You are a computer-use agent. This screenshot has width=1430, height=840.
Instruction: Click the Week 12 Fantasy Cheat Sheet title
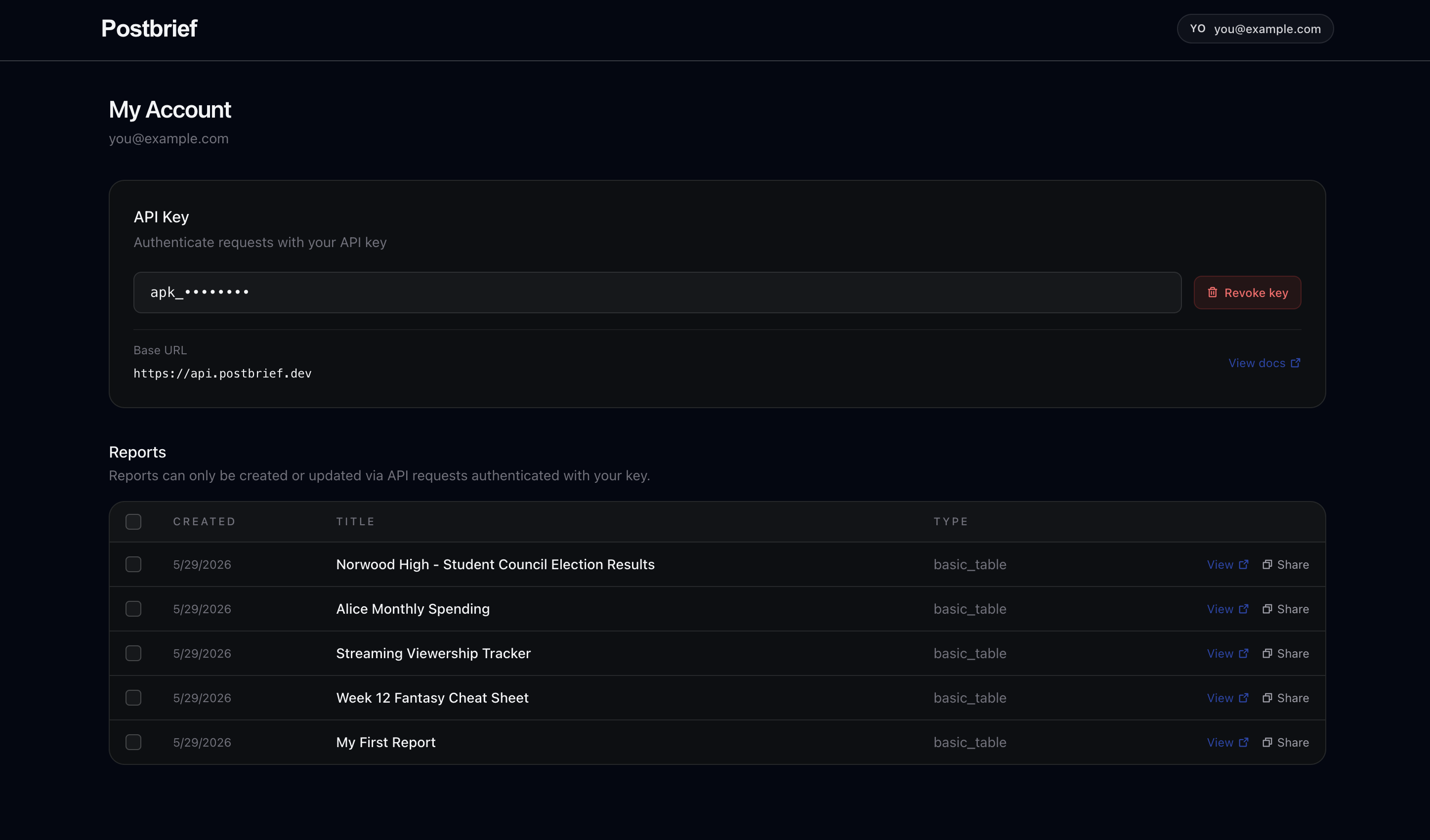point(432,698)
